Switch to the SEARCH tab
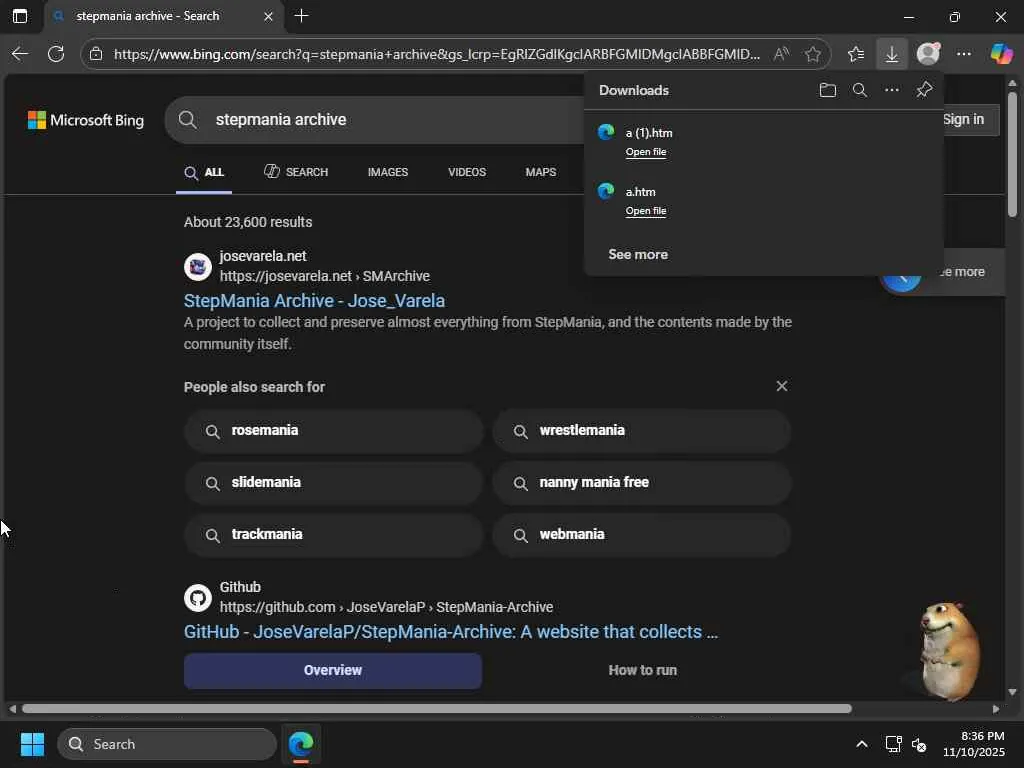The height and width of the screenshot is (768, 1024). coord(296,172)
